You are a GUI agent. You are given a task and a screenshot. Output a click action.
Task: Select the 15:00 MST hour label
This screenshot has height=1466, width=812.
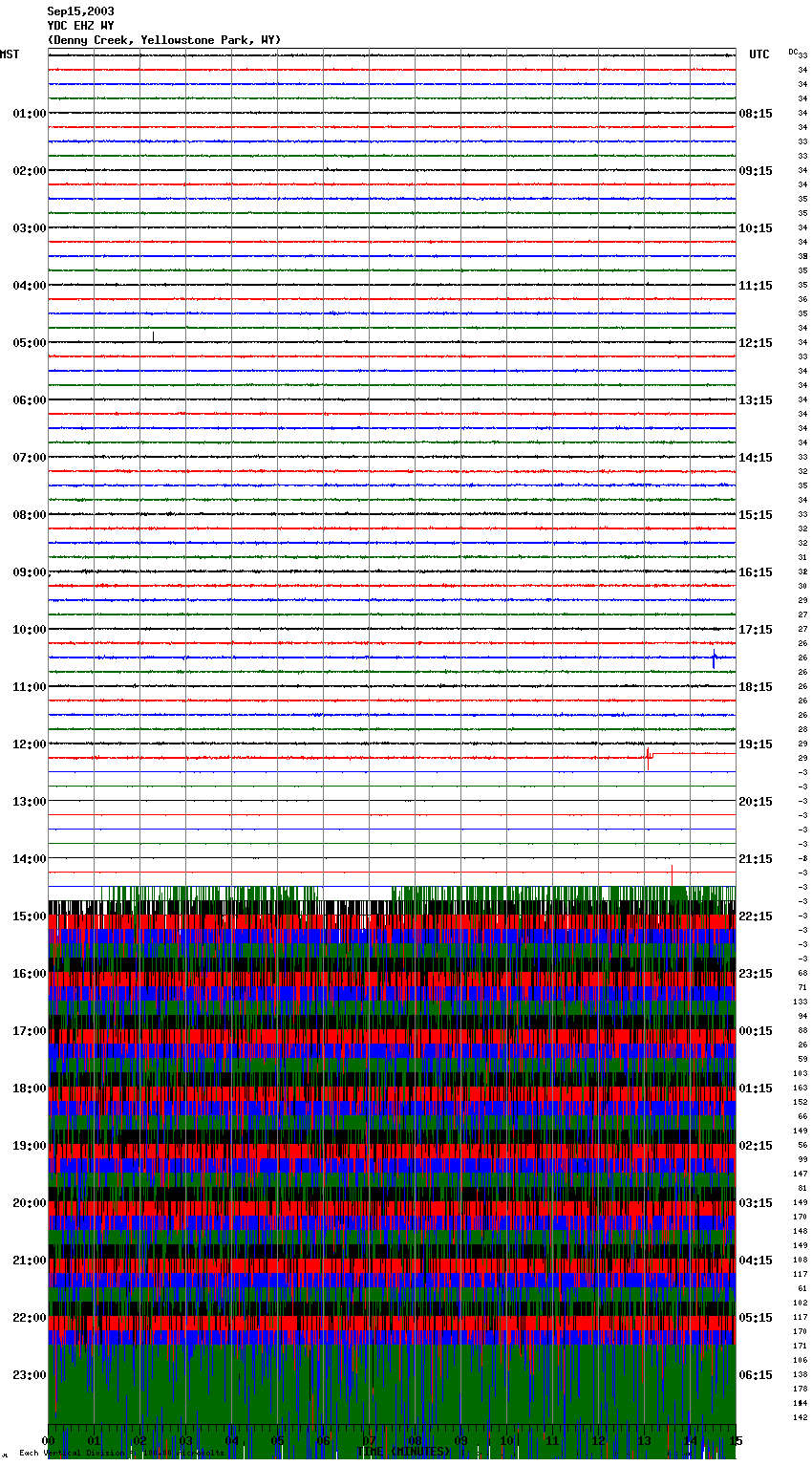(29, 916)
